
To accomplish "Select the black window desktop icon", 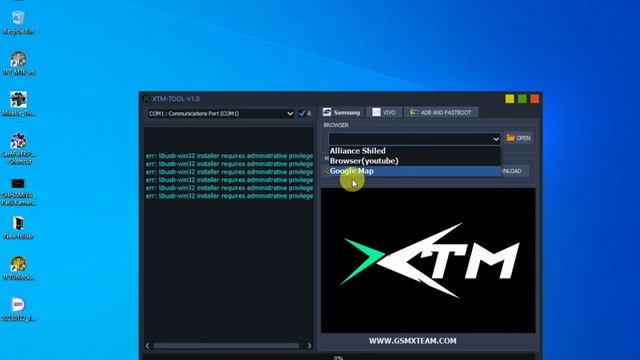I will coord(18,192).
